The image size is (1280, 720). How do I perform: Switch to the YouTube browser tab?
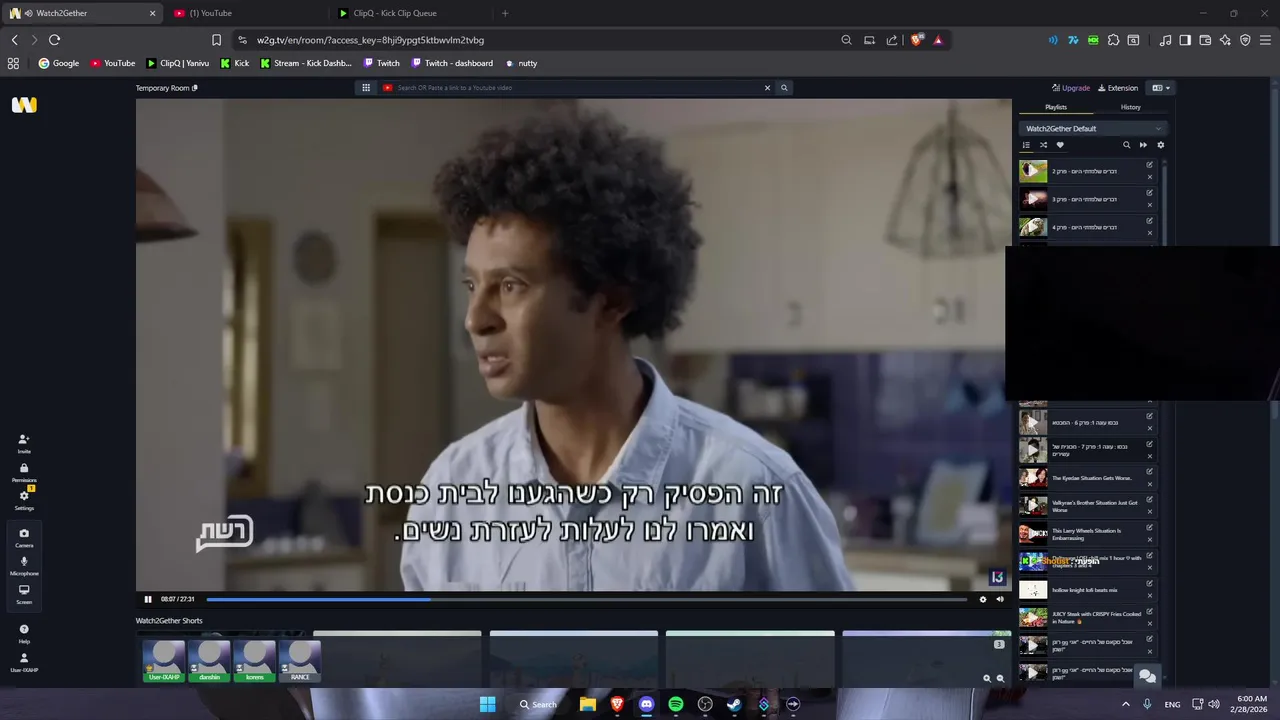pos(245,13)
